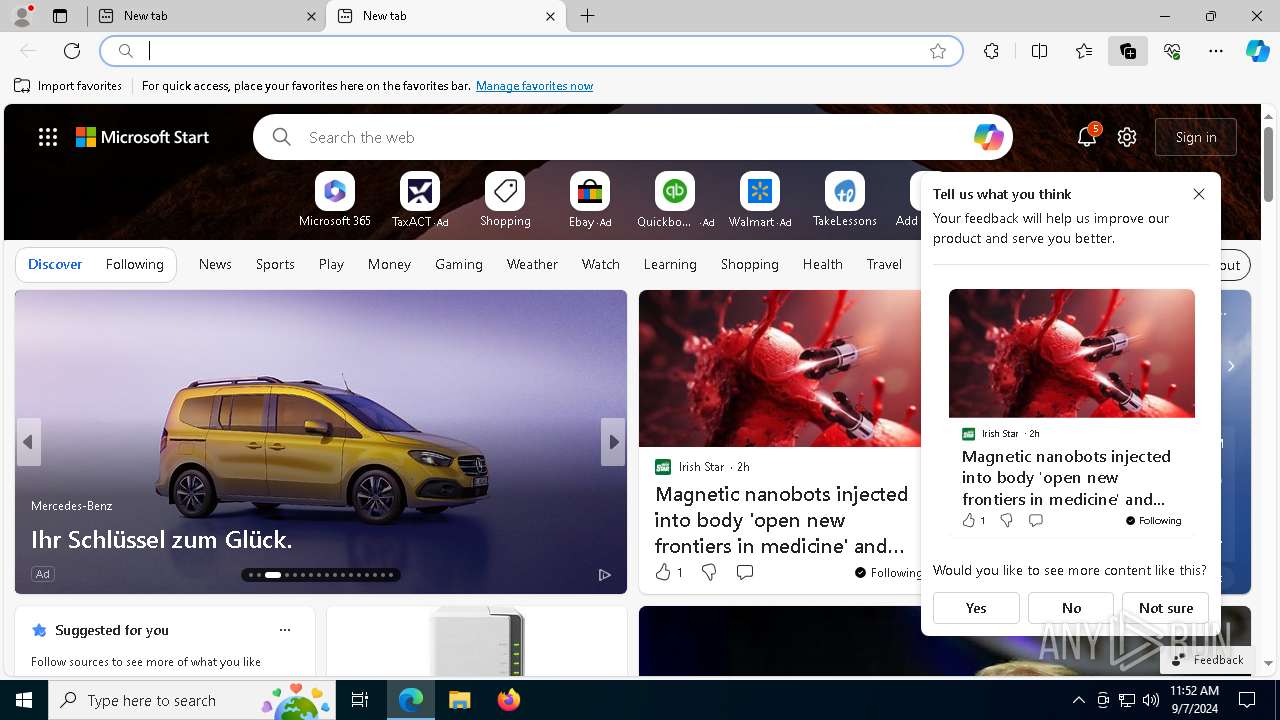Switch to the first New tab
The width and height of the screenshot is (1280, 720).
207,16
